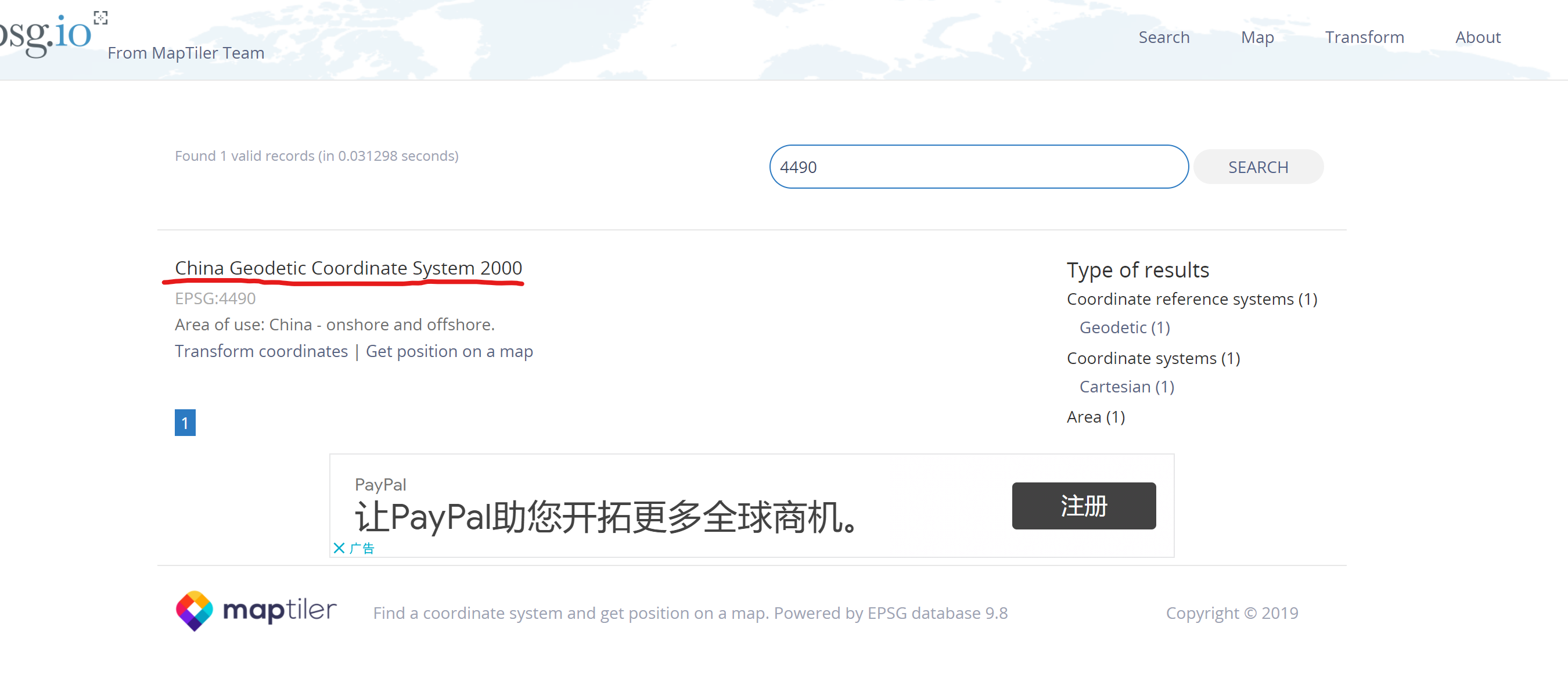Filter results by Cartesian (1)

pos(1126,387)
